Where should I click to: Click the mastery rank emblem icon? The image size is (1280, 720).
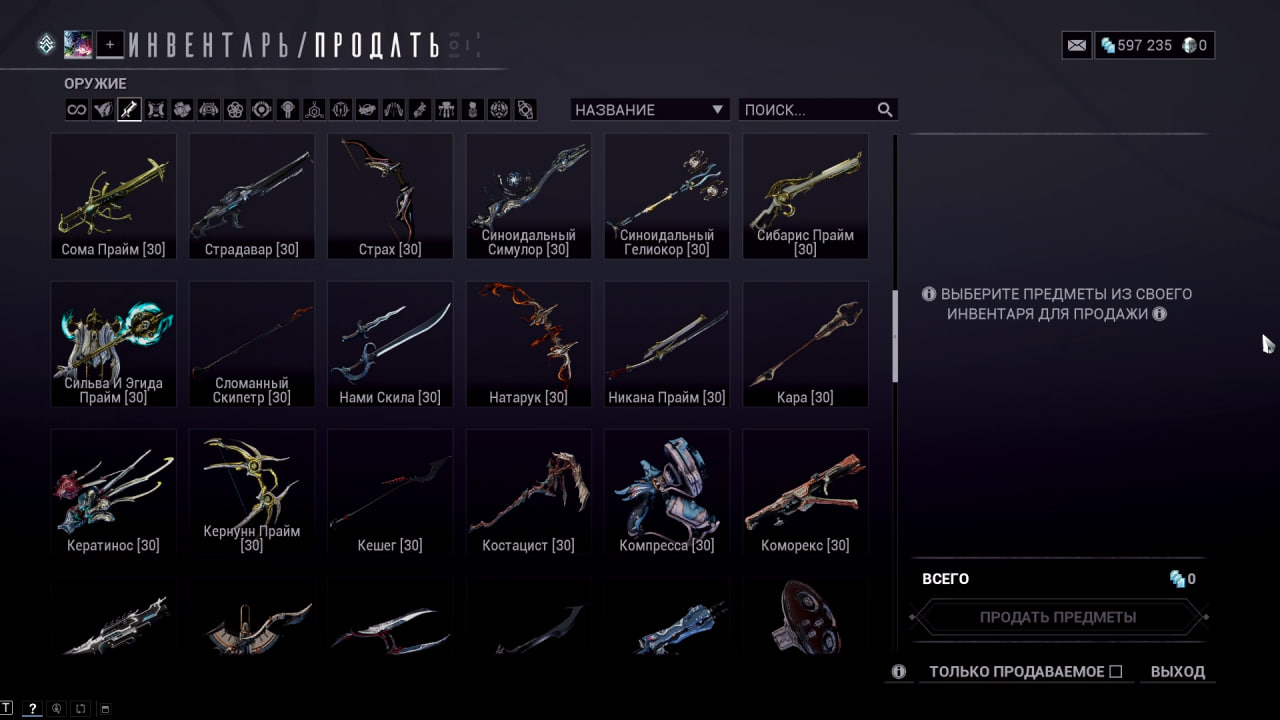(x=46, y=44)
